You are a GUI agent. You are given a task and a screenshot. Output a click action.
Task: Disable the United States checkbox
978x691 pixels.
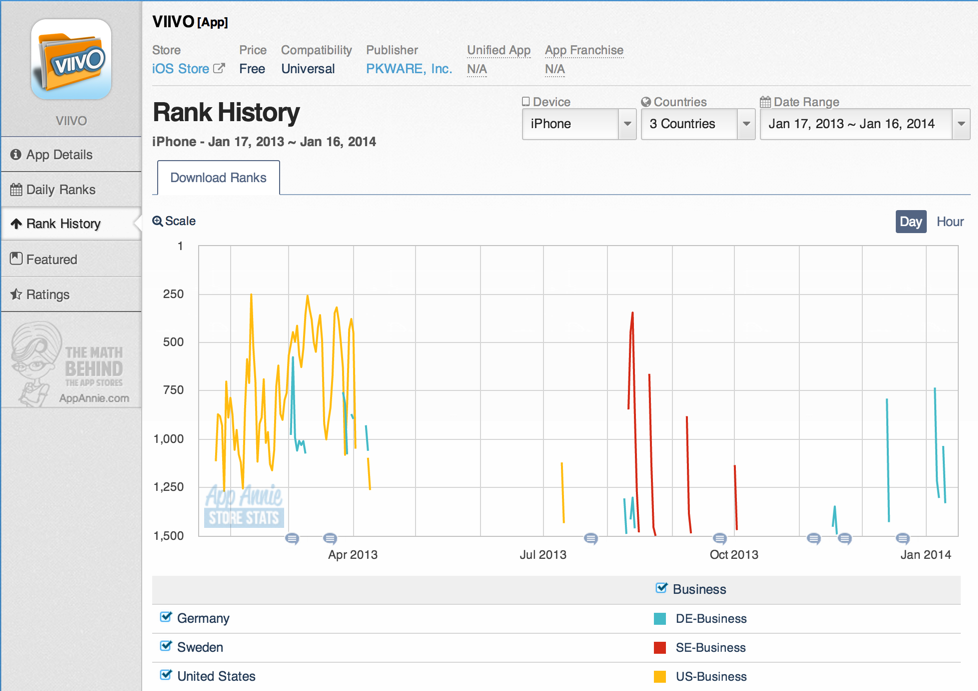point(166,676)
